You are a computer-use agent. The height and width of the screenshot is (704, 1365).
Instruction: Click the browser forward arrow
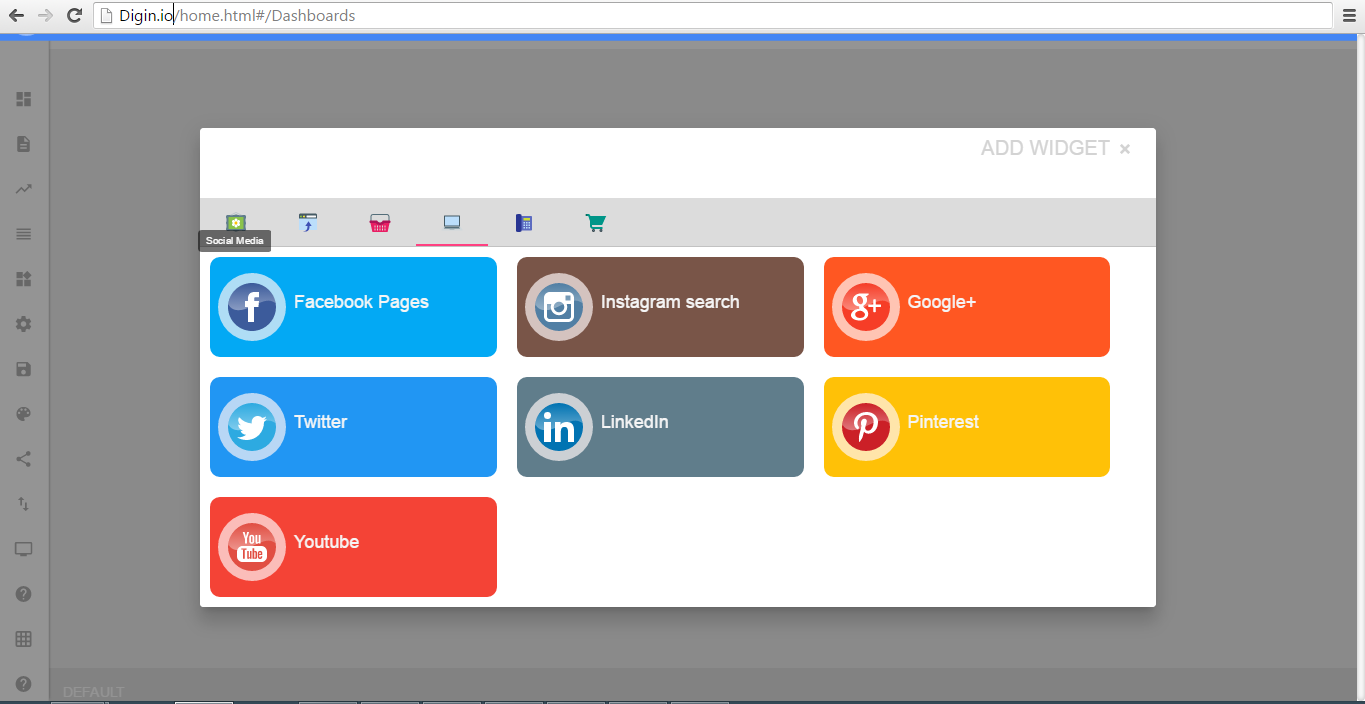click(45, 15)
